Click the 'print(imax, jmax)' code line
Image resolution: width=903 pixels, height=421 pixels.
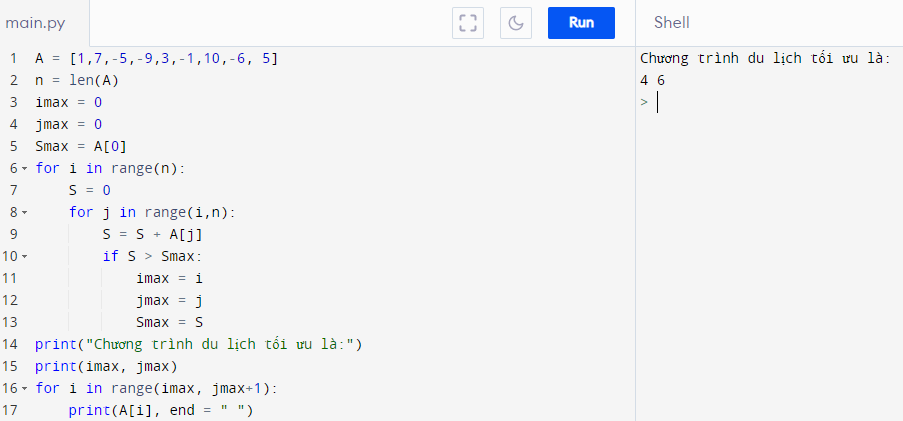[106, 366]
